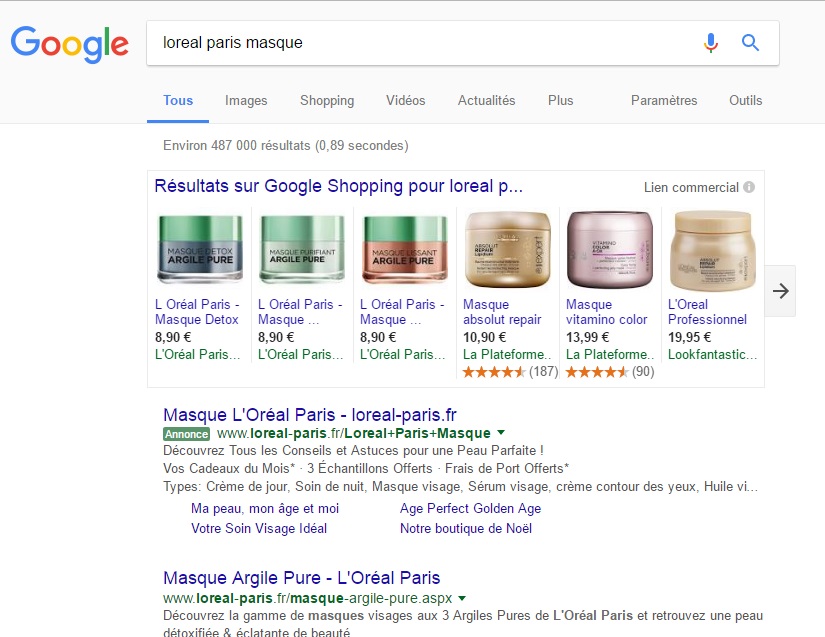Click the Lookfantastic seller name
825x637 pixels.
[x=712, y=355]
